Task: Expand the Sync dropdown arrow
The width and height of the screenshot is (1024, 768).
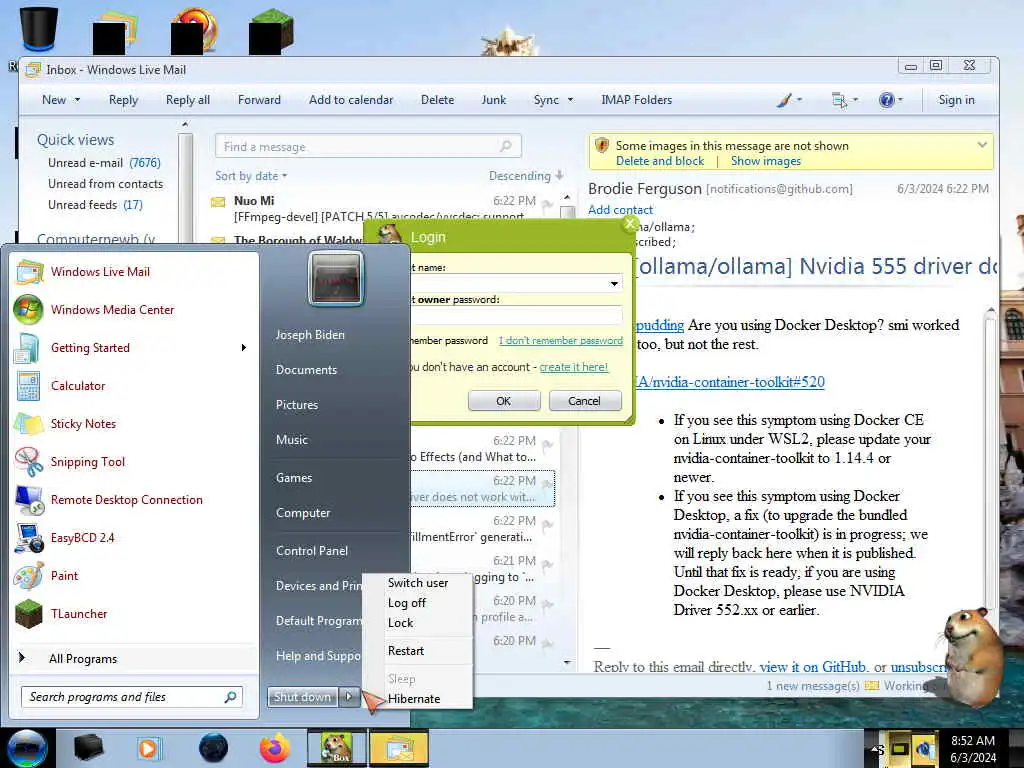Action: click(x=570, y=100)
